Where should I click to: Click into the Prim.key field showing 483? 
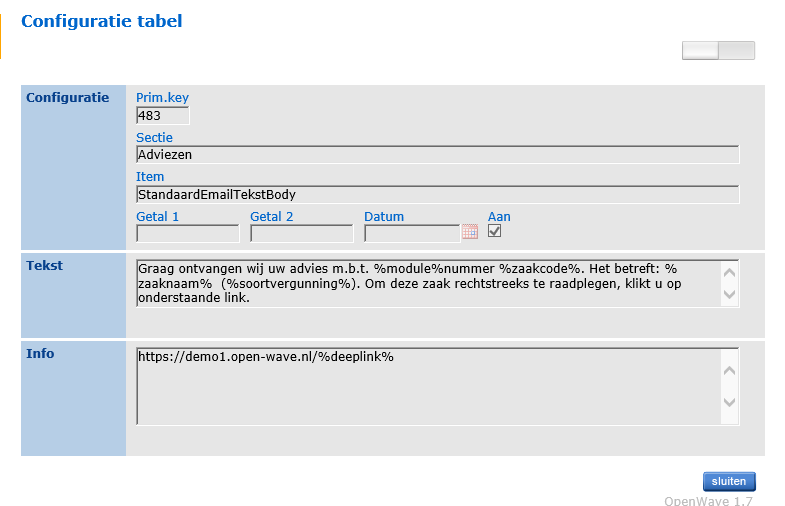(163, 116)
